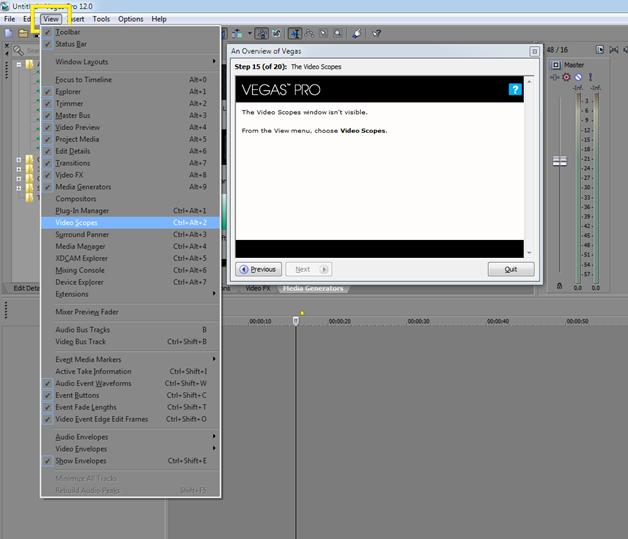The width and height of the screenshot is (628, 539).
Task: Select the Envelope Edit tool
Action: coord(310,34)
